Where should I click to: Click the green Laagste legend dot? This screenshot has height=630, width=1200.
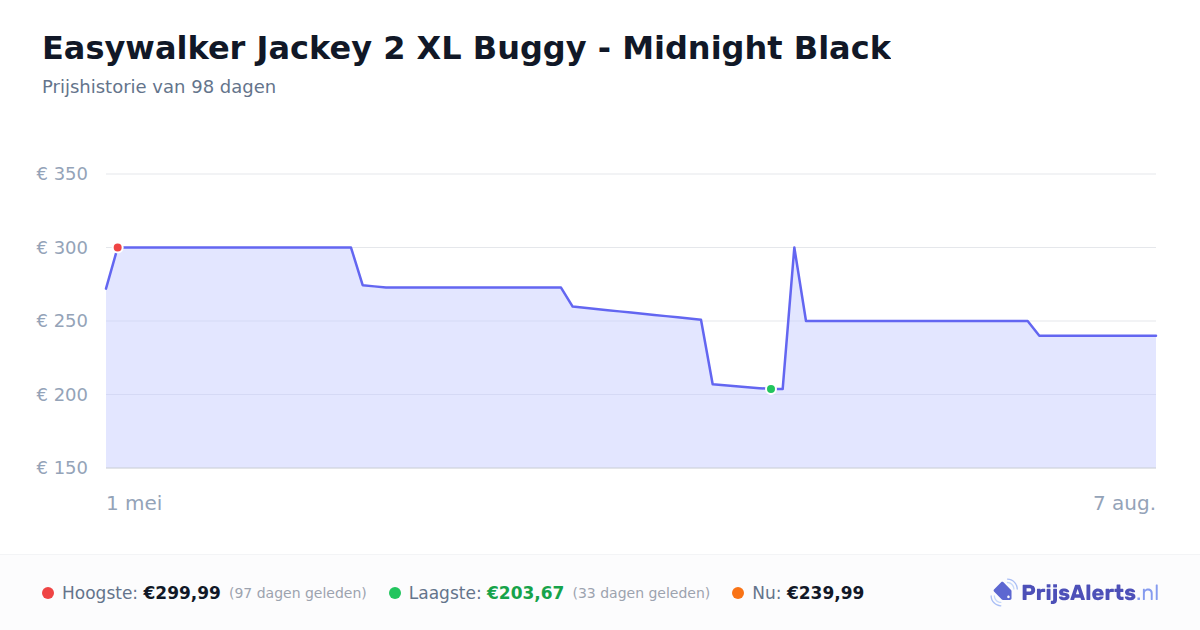click(395, 593)
